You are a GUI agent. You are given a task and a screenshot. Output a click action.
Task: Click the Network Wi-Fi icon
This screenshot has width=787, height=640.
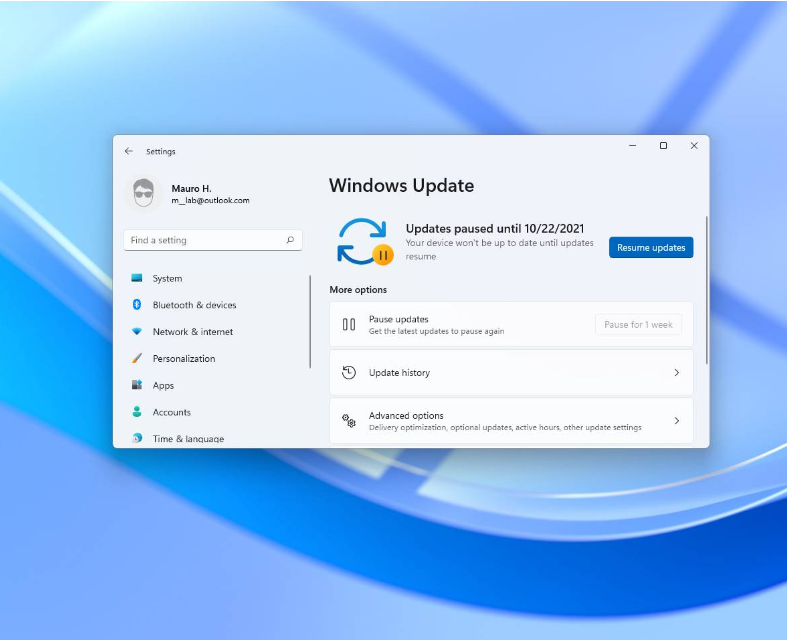tap(137, 331)
